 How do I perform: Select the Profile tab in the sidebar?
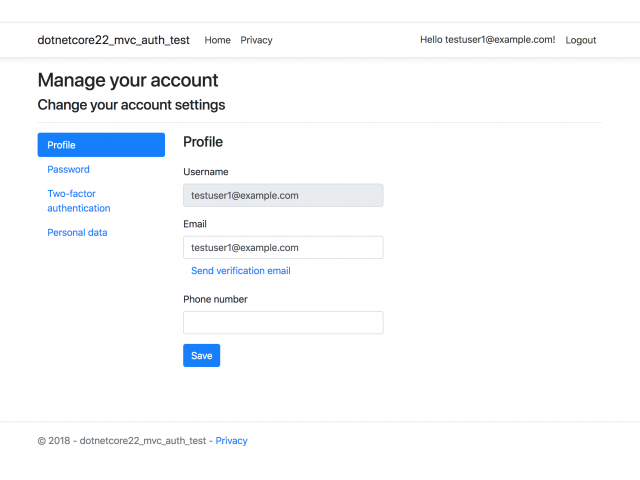click(101, 145)
